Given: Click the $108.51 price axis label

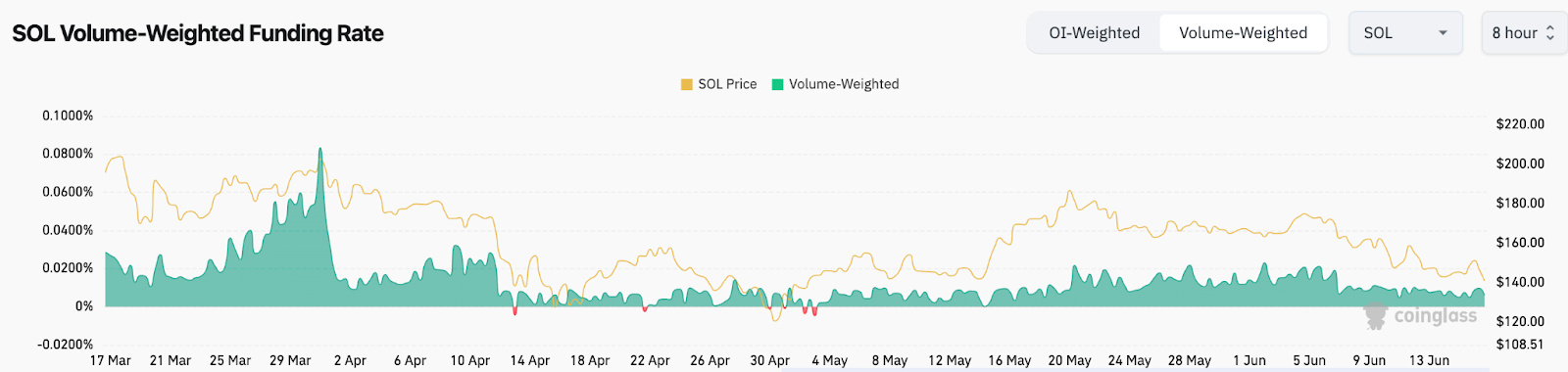Looking at the screenshot, I should pos(1520,345).
